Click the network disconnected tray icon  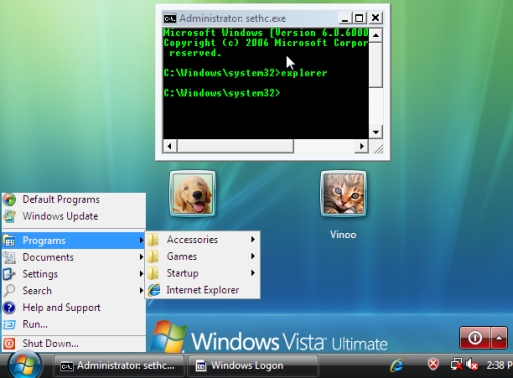tap(456, 364)
